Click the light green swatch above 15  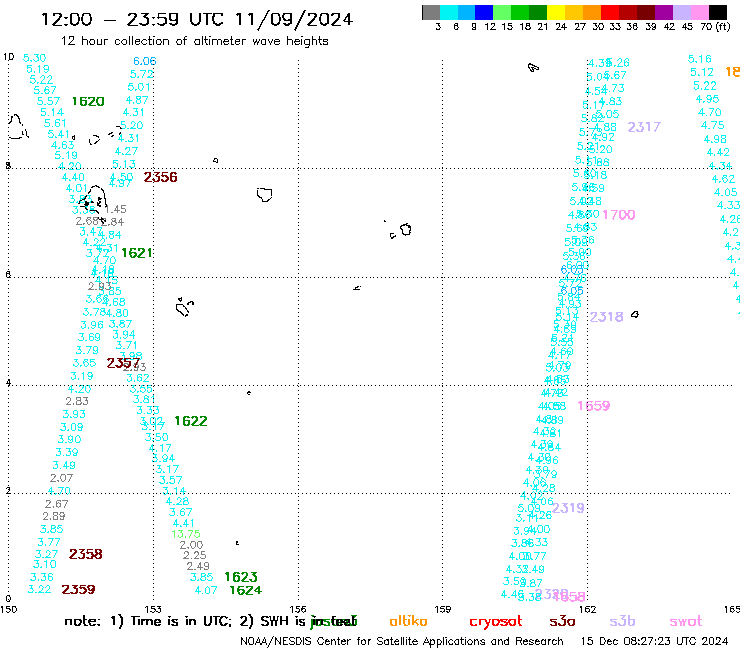tap(503, 12)
